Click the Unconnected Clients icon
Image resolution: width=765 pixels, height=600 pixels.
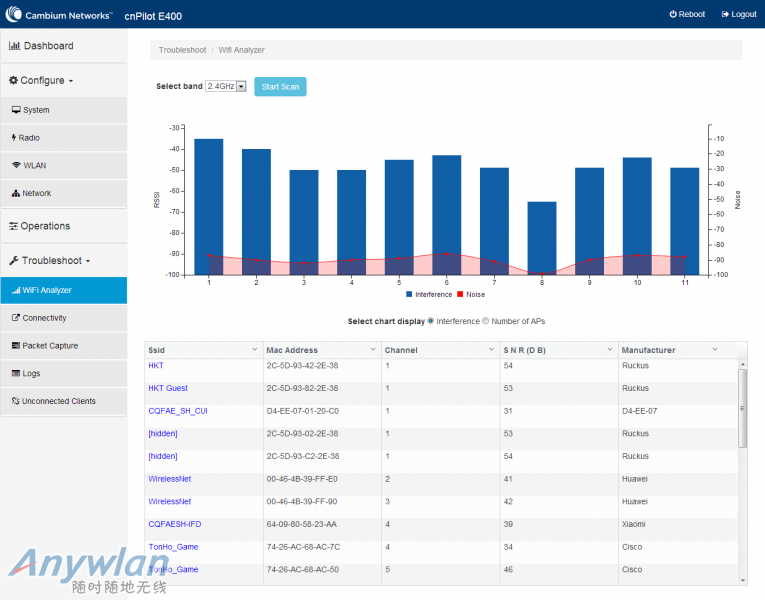(x=15, y=402)
